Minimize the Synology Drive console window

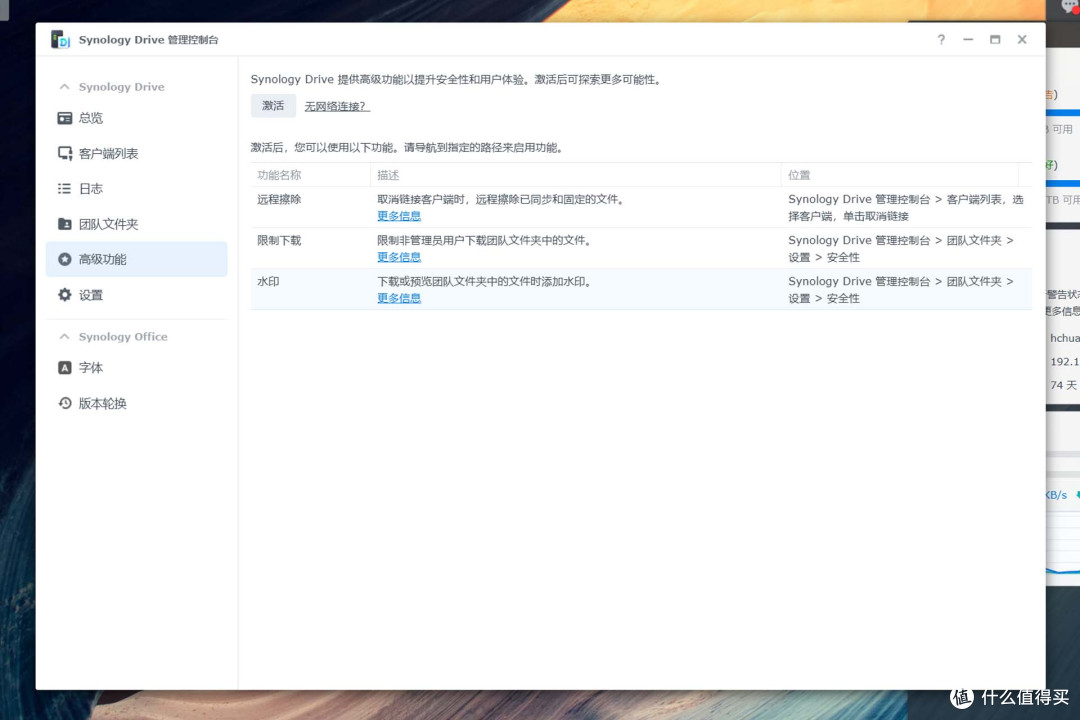point(968,39)
